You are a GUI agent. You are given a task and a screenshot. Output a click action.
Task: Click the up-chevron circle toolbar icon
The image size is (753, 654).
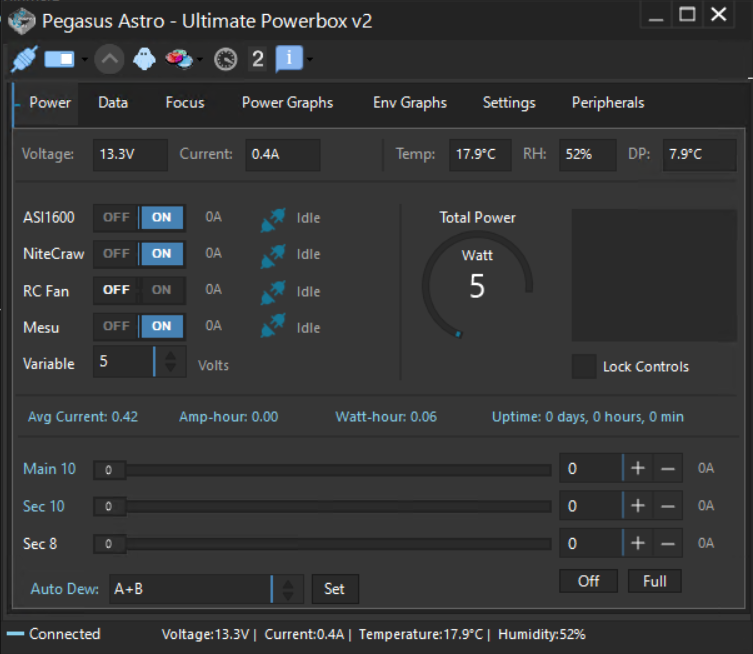[x=110, y=60]
